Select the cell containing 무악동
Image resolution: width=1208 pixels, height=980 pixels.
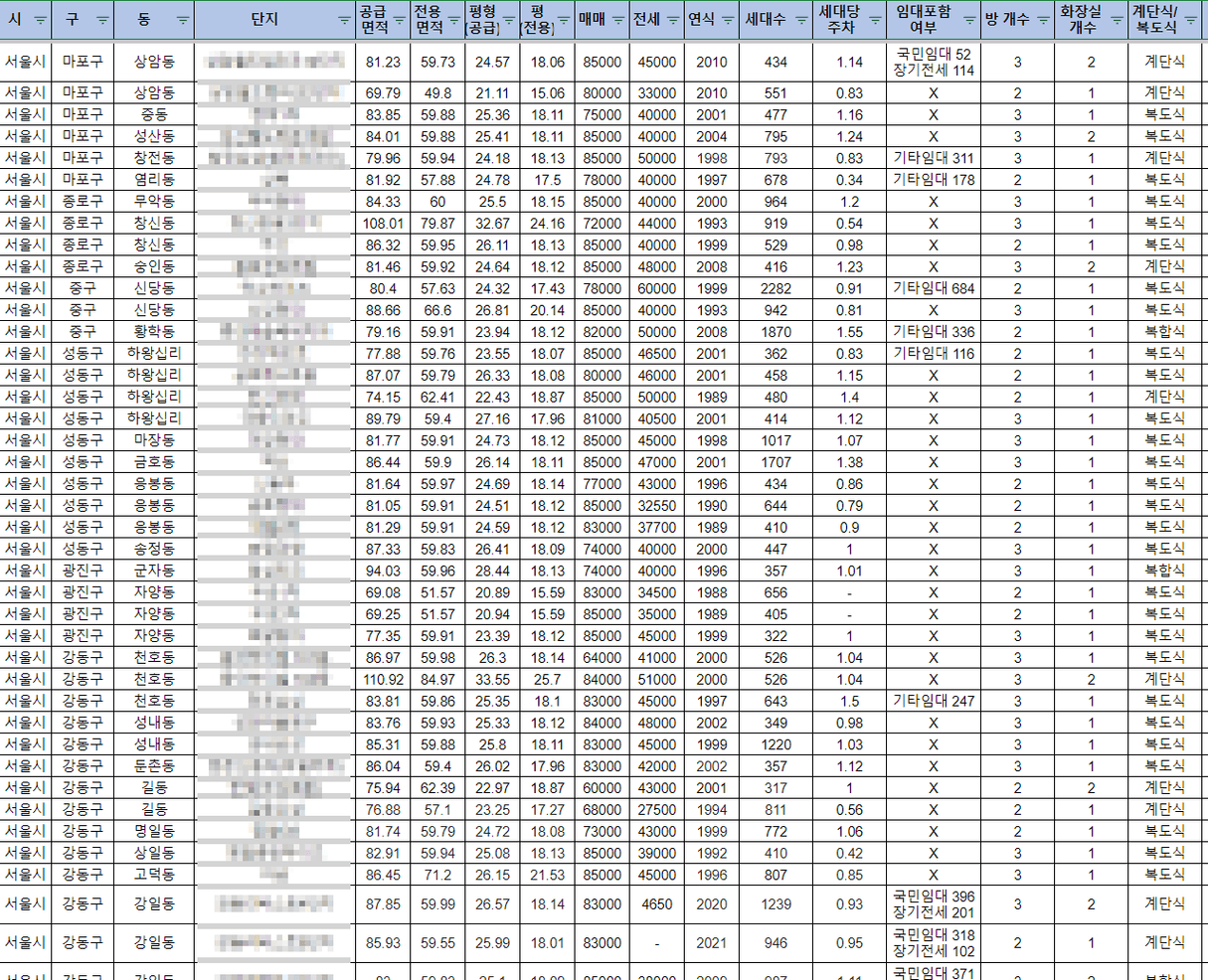(154, 202)
